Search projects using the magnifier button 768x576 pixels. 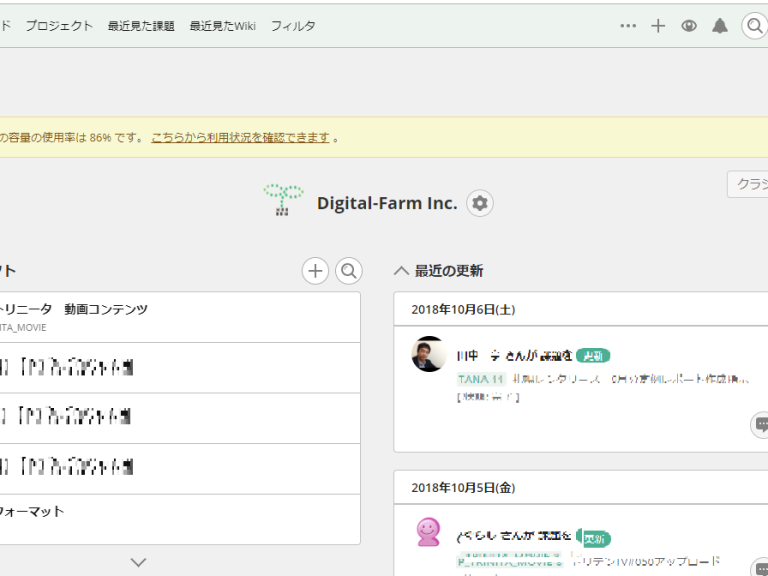coord(348,270)
